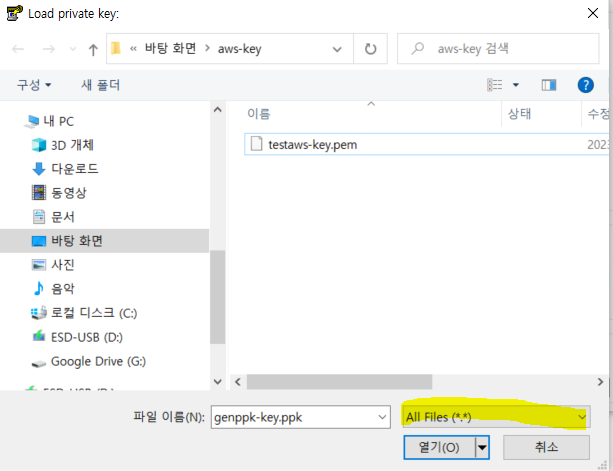Image resolution: width=613 pixels, height=471 pixels.
Task: Click the 바탕 화면 breadcrumb
Action: click(x=170, y=48)
